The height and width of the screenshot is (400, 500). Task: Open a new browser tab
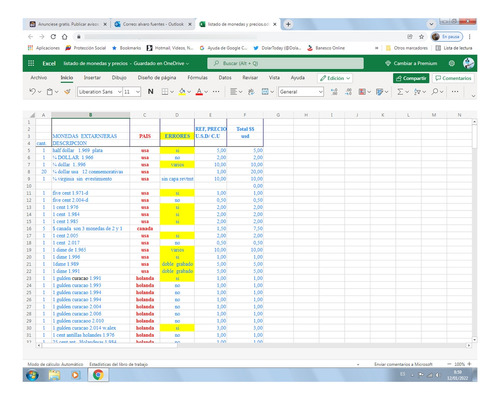[288, 24]
